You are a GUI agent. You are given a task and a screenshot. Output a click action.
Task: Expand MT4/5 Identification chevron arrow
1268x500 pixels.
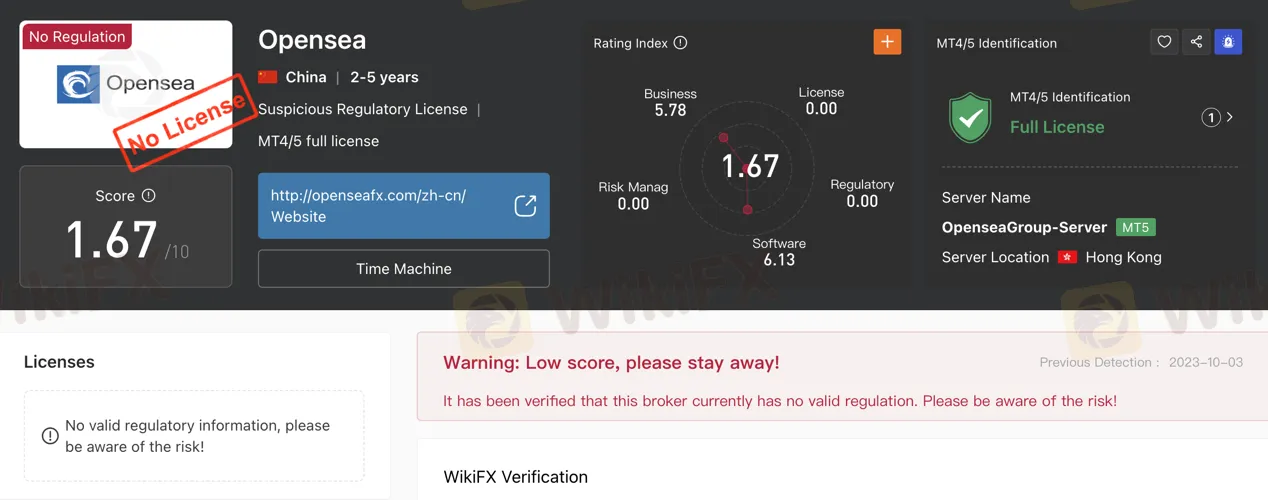(1230, 117)
